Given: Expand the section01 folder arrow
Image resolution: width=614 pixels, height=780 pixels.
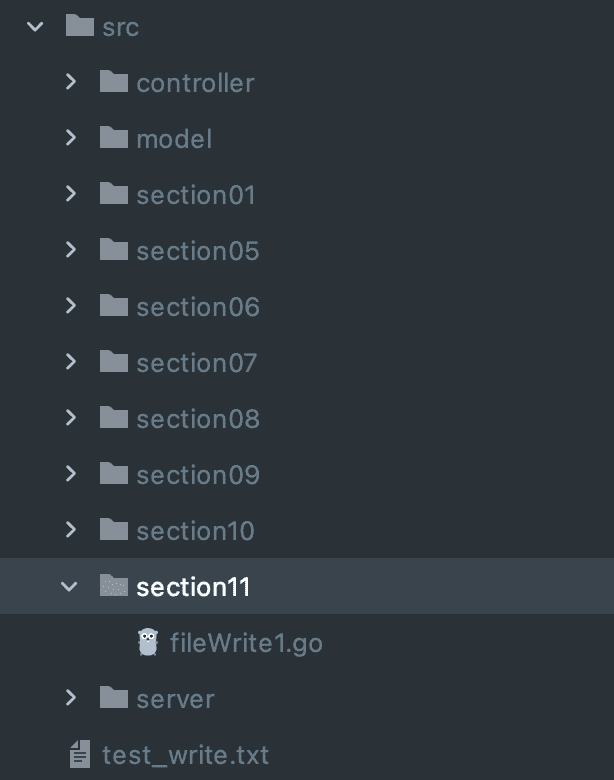Looking at the screenshot, I should pos(70,194).
